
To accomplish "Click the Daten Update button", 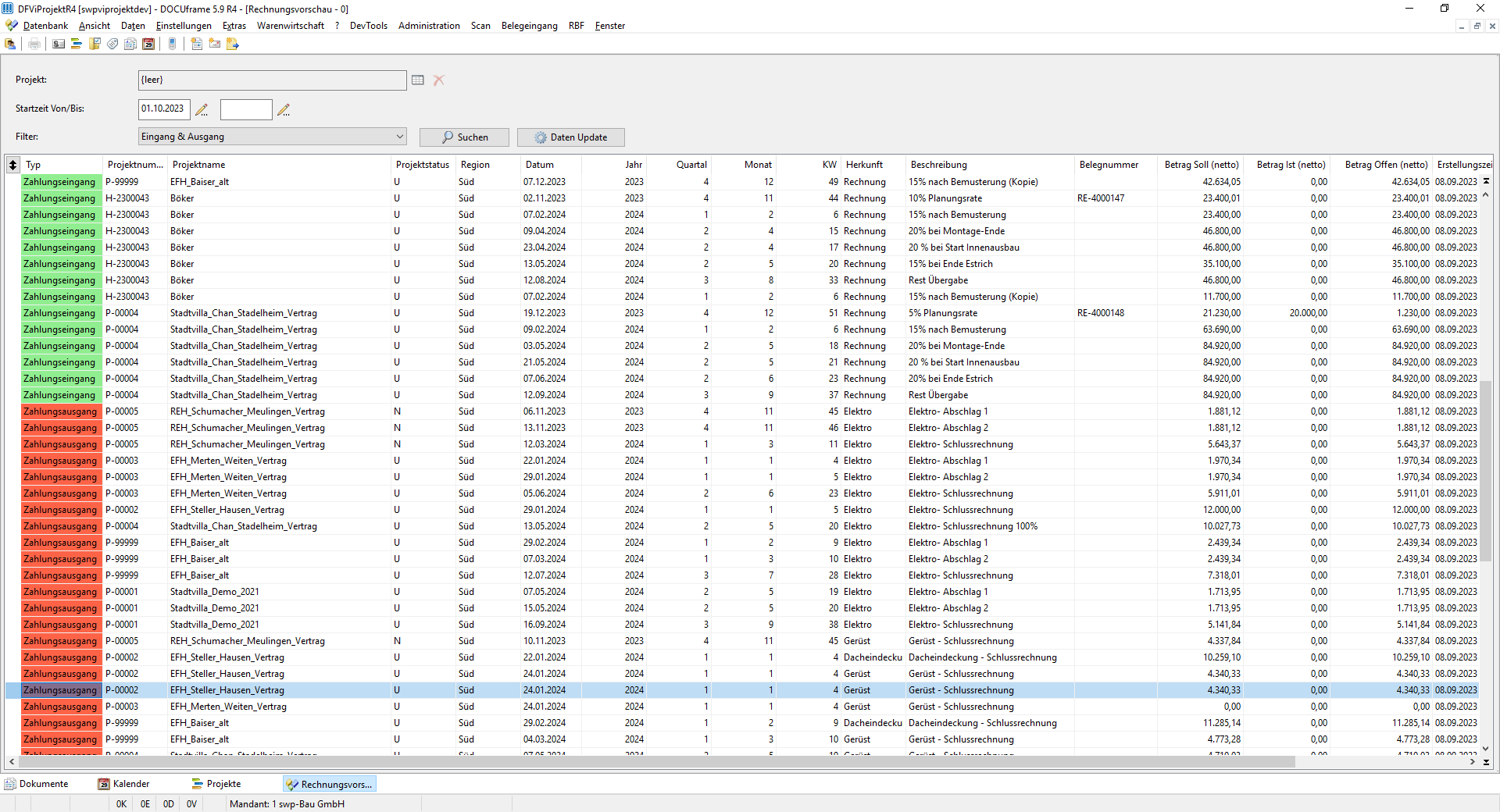I will [x=570, y=137].
